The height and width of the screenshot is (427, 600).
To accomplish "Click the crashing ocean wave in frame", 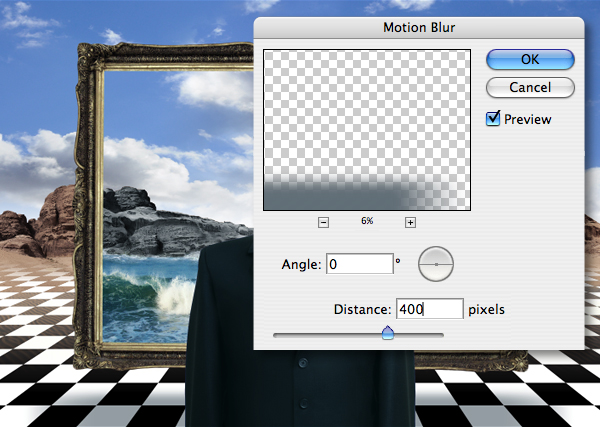I will click(168, 293).
